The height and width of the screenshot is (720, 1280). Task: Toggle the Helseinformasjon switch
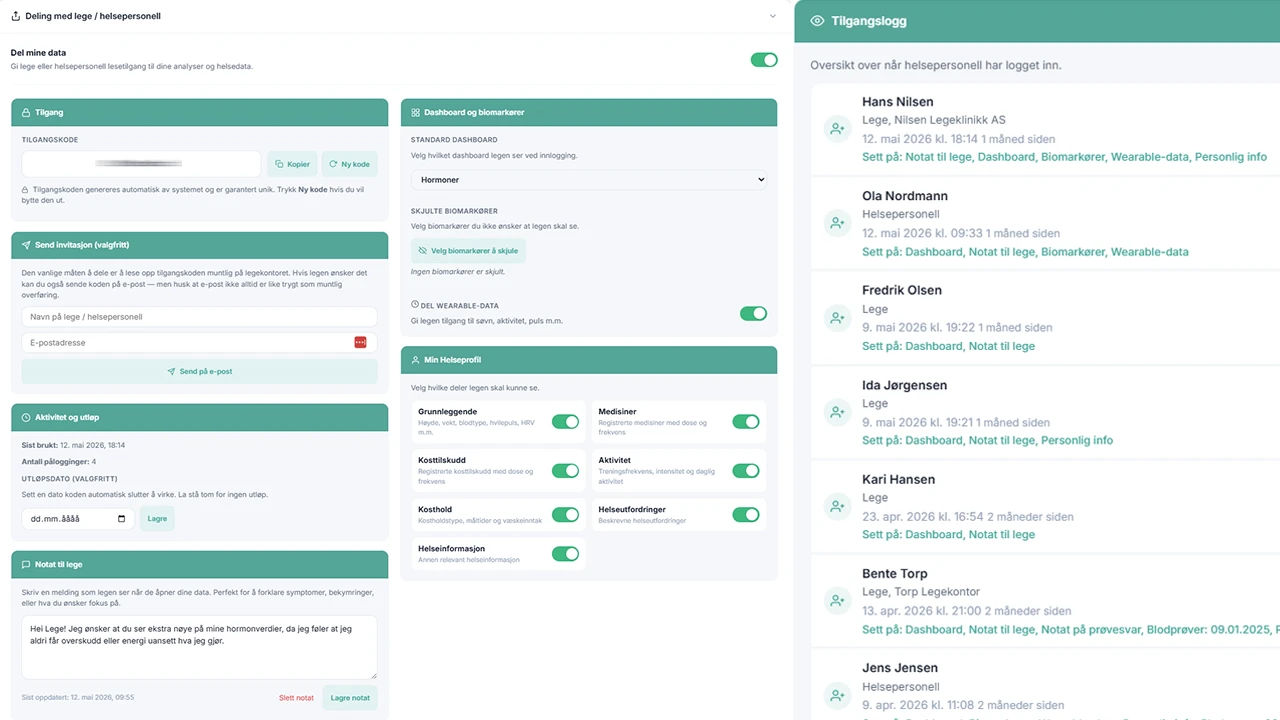565,553
